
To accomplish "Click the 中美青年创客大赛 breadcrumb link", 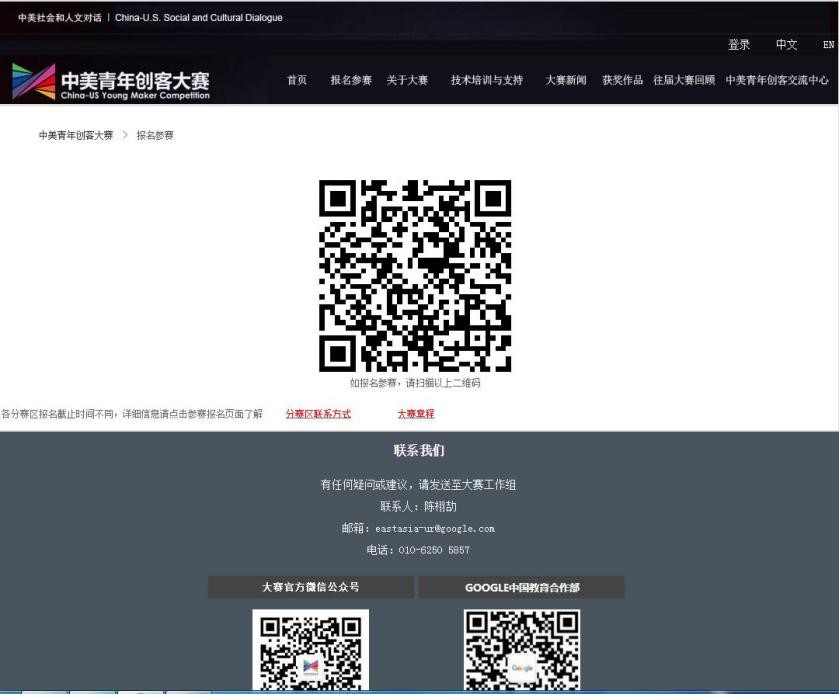I will (x=76, y=135).
